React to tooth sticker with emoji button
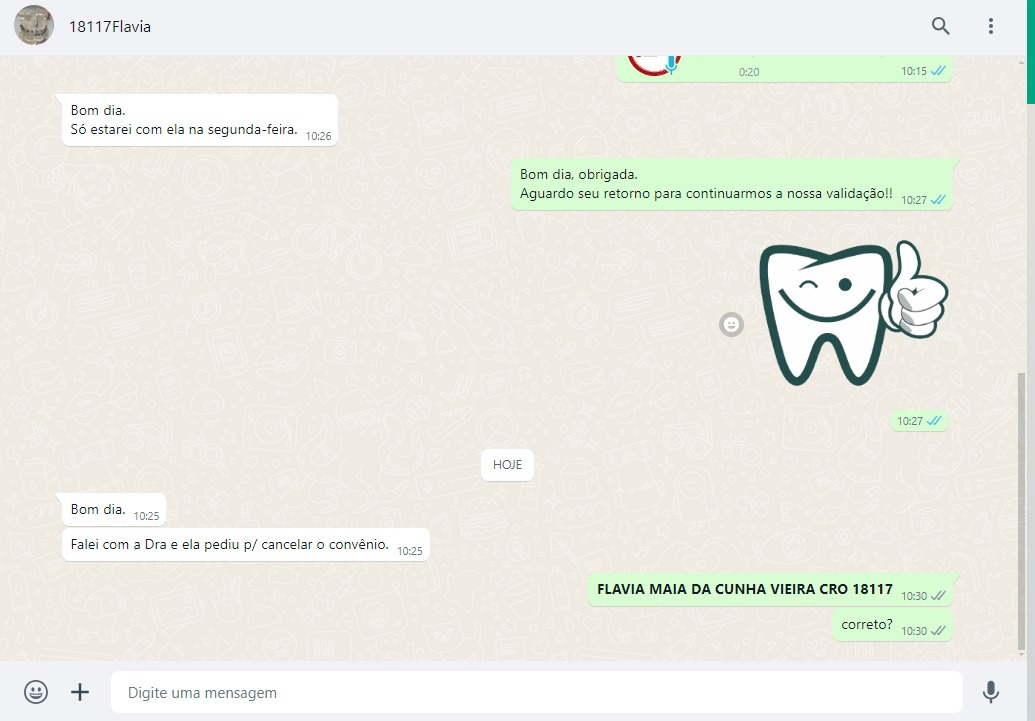1035x721 pixels. [x=732, y=324]
